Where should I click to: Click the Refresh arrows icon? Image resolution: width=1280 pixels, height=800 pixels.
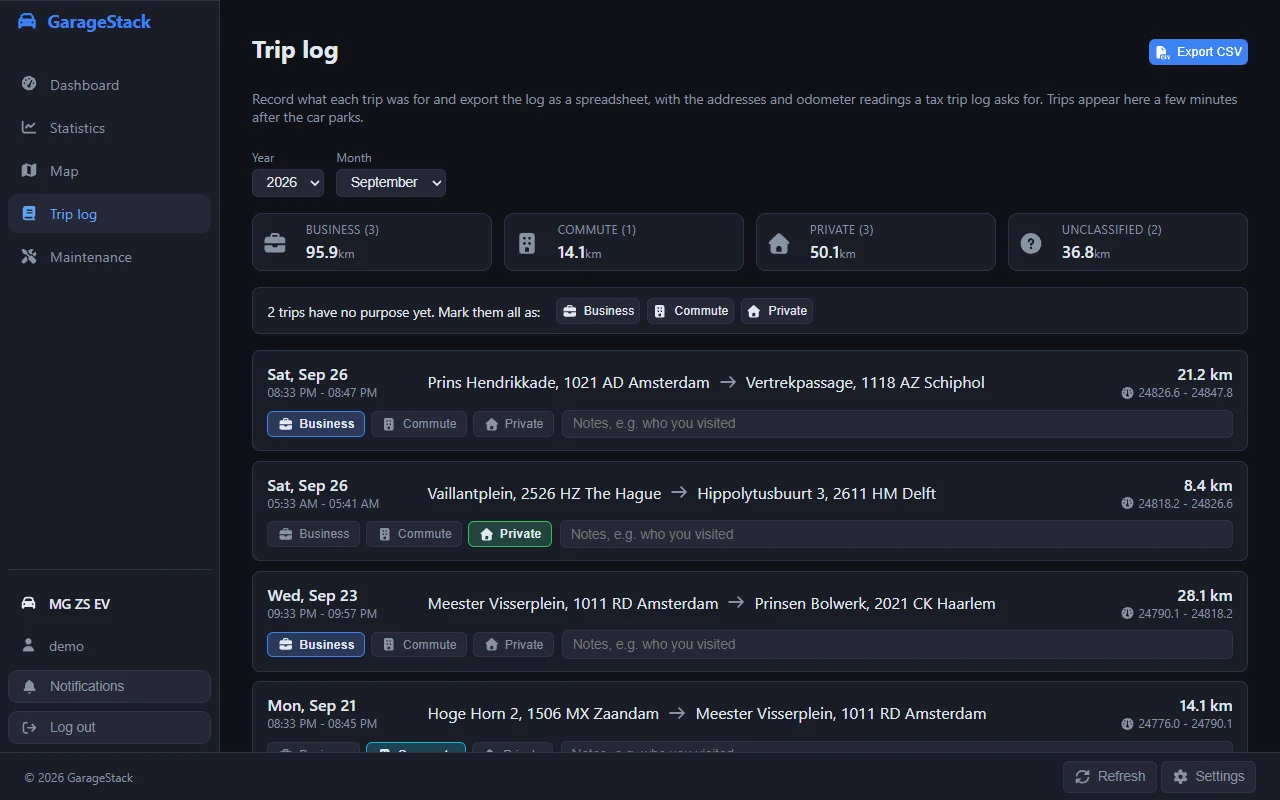(x=1082, y=776)
